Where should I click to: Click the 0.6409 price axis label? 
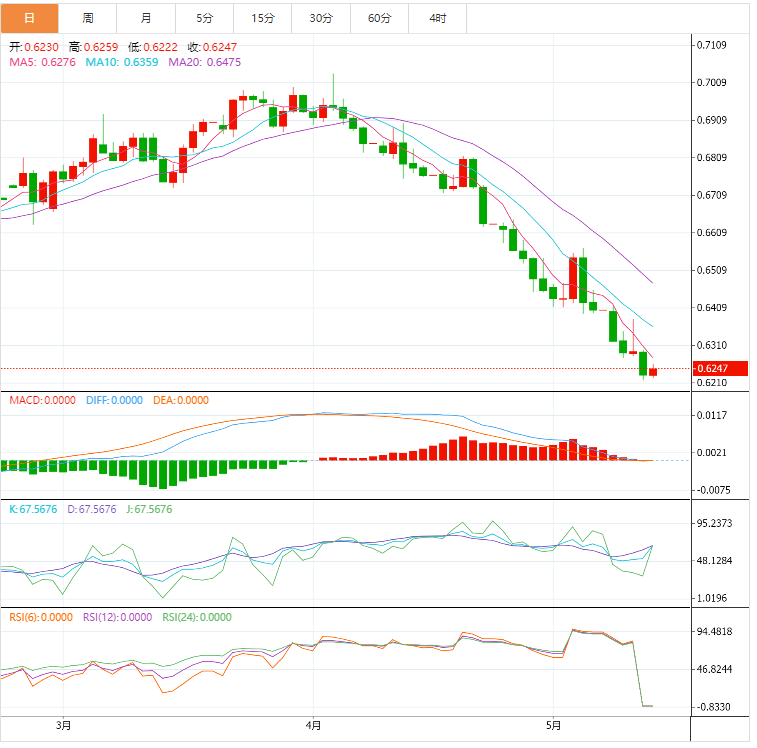712,308
